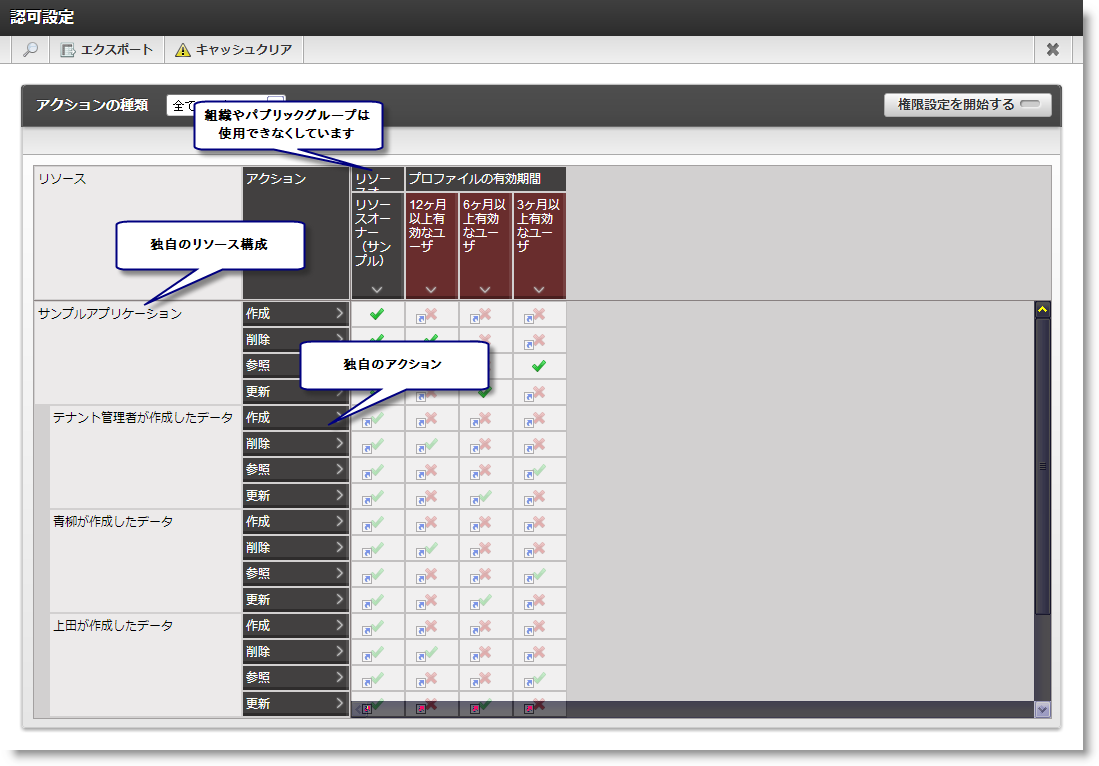Click the エクスポート export toolbar item
1099x766 pixels.
[x=107, y=50]
